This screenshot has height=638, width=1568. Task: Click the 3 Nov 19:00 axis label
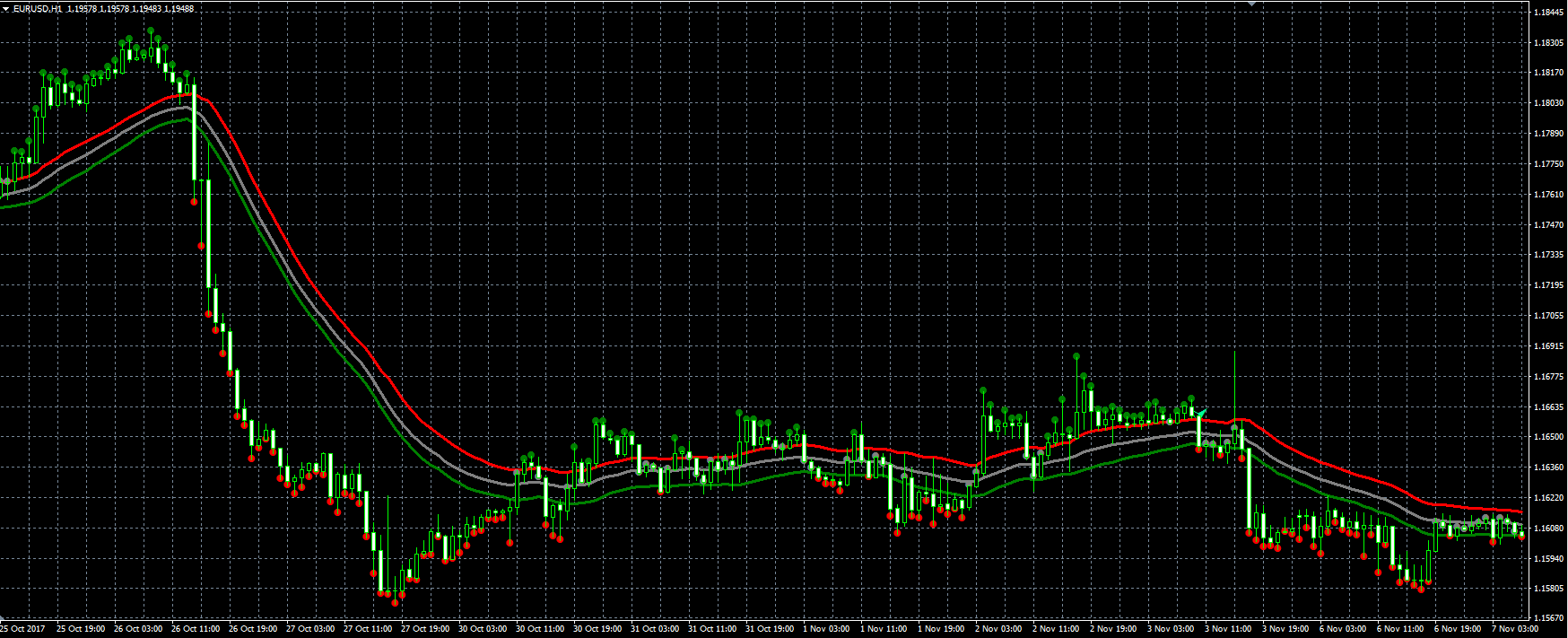click(1285, 629)
